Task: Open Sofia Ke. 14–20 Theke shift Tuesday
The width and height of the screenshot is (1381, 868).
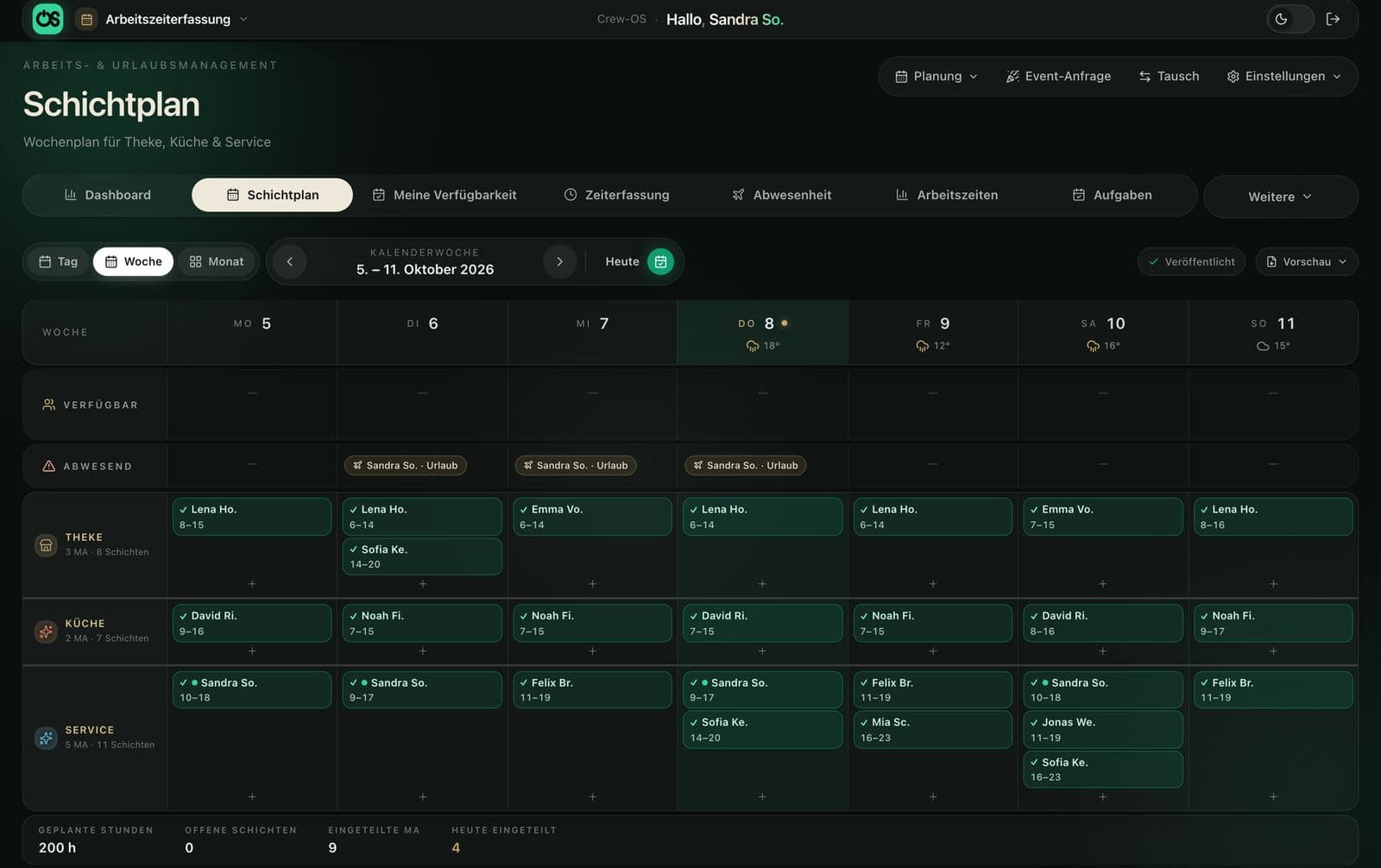Action: tap(422, 557)
